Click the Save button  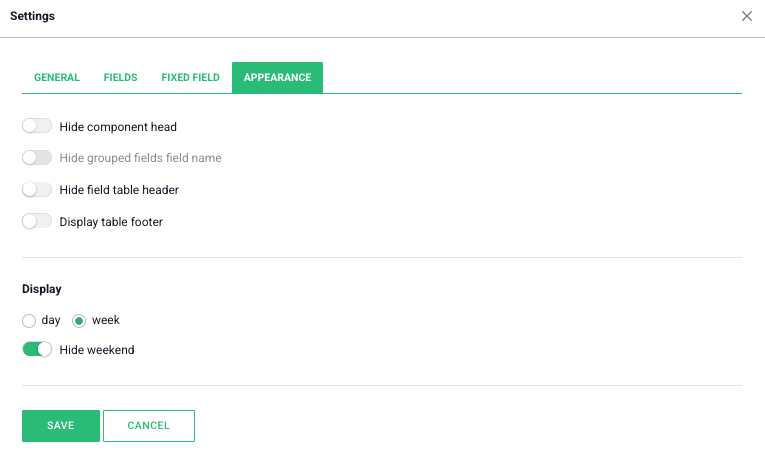[x=61, y=426]
